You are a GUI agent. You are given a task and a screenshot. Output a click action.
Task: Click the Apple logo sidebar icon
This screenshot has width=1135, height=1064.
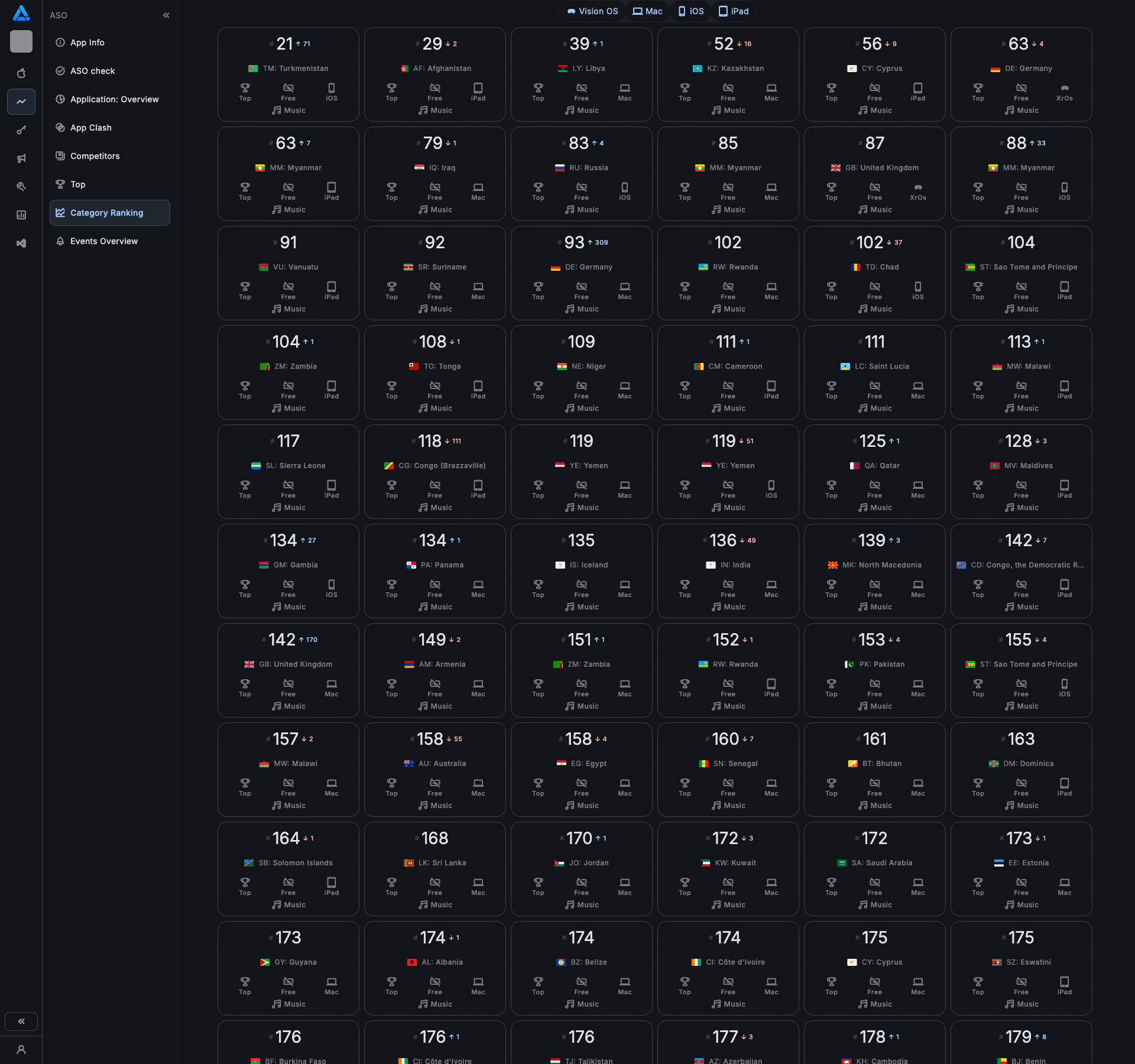(x=21, y=73)
